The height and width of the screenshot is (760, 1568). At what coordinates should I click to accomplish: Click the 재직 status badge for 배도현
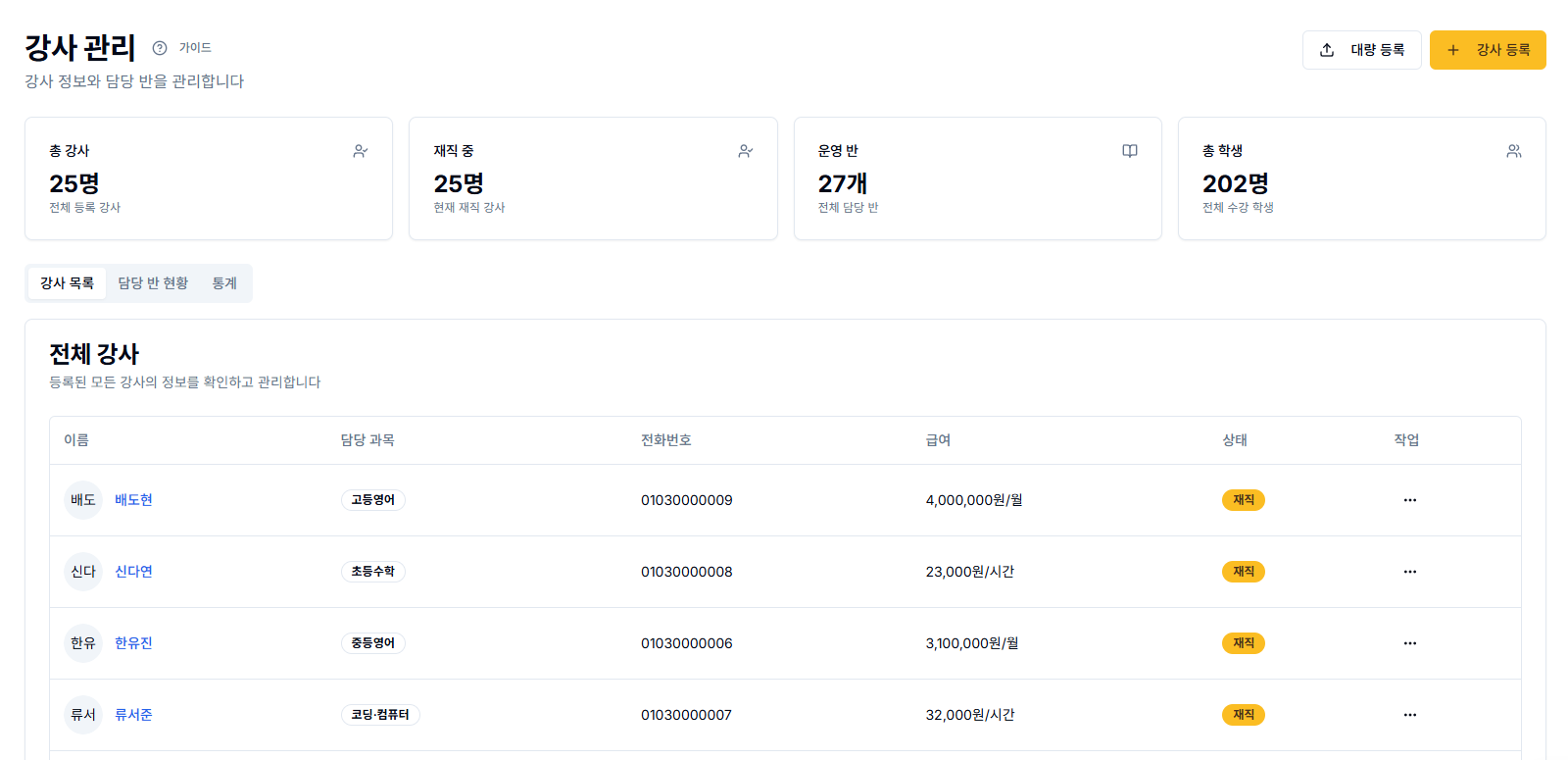click(1243, 500)
